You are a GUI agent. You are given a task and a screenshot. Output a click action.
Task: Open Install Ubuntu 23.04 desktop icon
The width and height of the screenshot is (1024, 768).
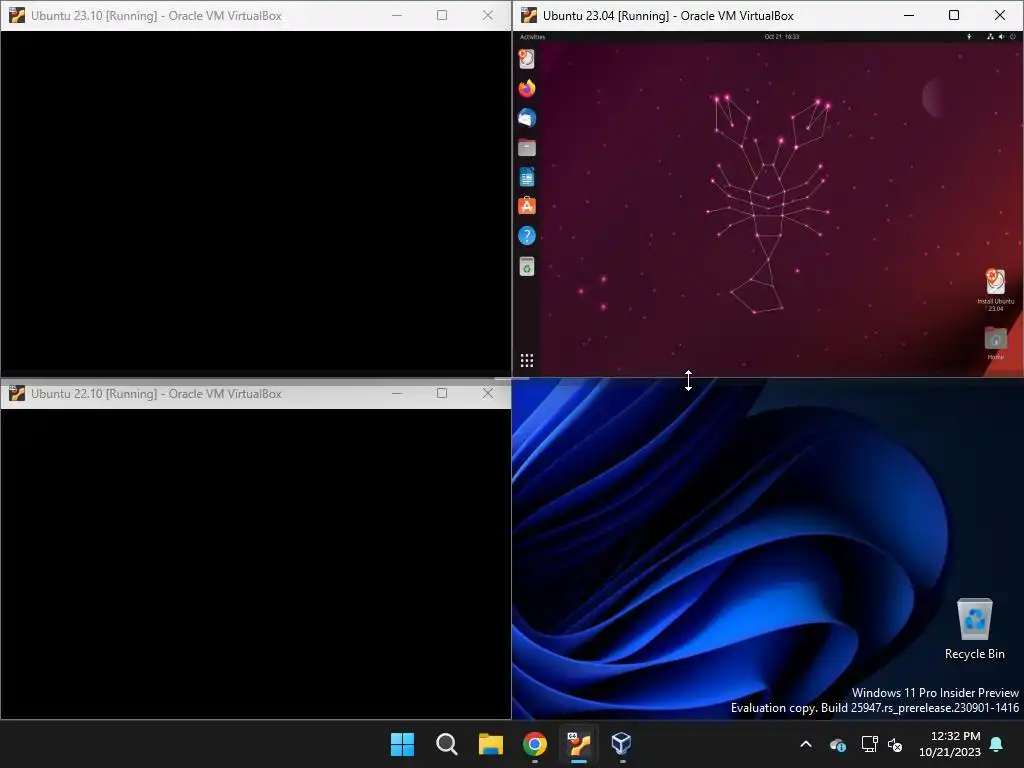click(x=995, y=289)
